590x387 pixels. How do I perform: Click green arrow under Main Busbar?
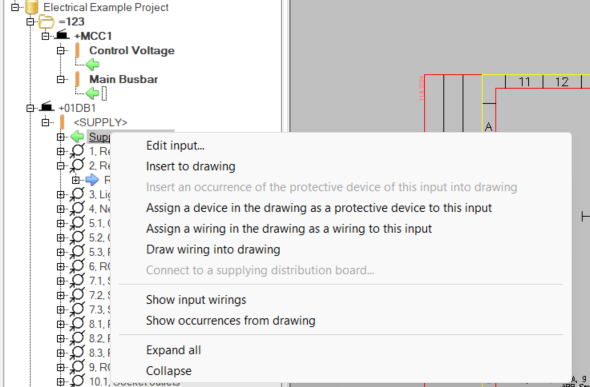tap(92, 93)
